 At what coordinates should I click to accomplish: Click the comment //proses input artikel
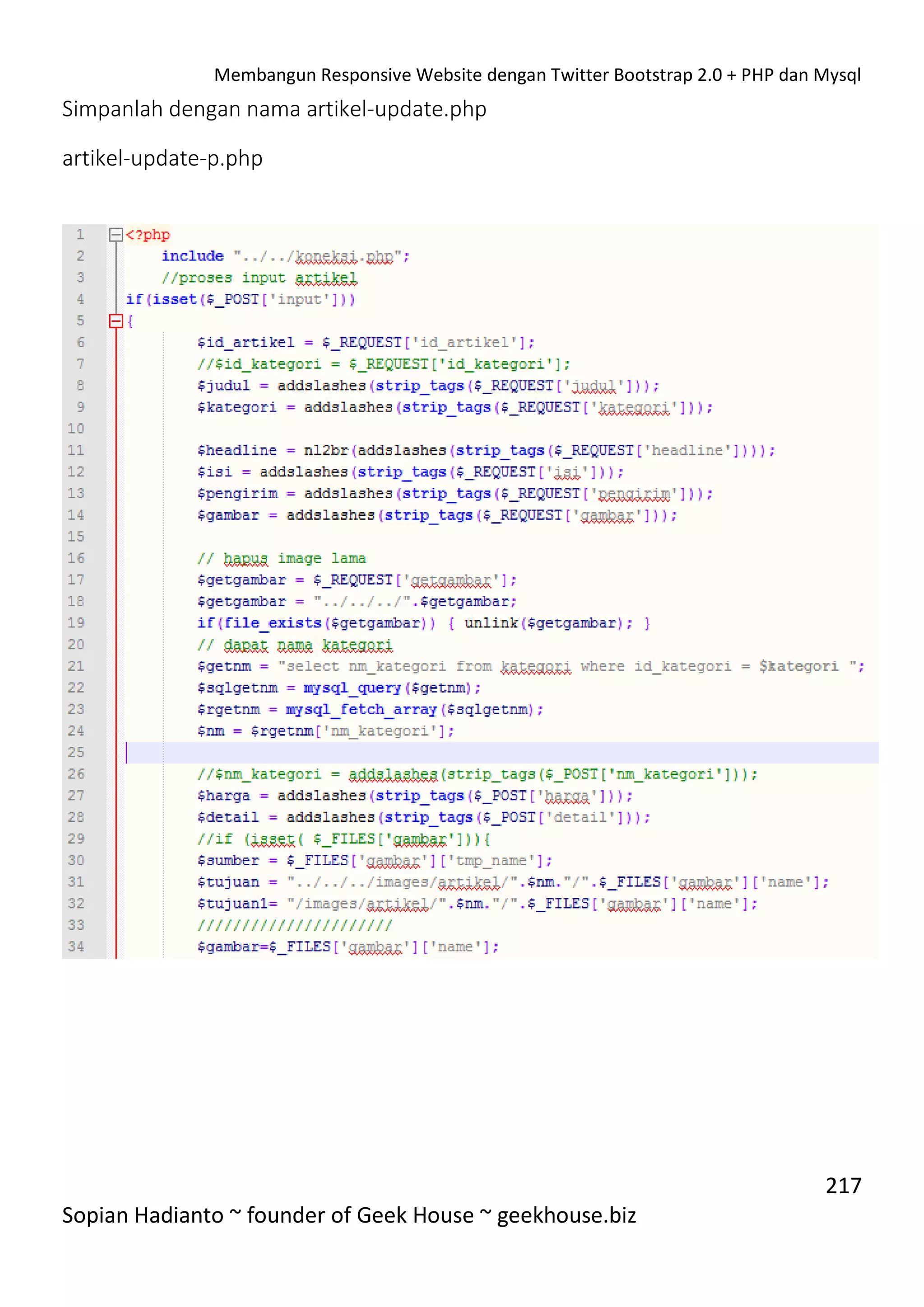tap(259, 278)
